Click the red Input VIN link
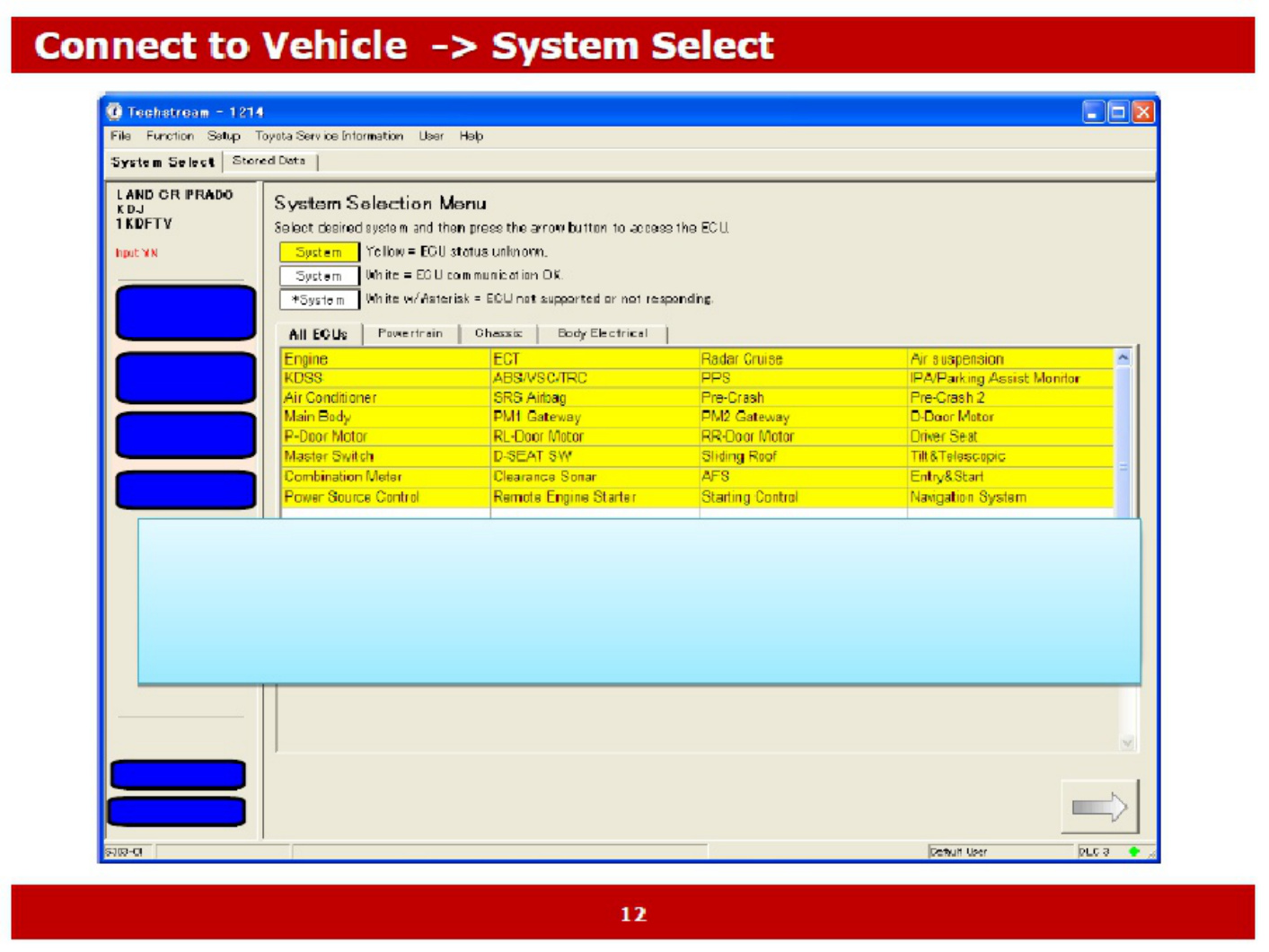Image resolution: width=1269 pixels, height=952 pixels. point(137,253)
